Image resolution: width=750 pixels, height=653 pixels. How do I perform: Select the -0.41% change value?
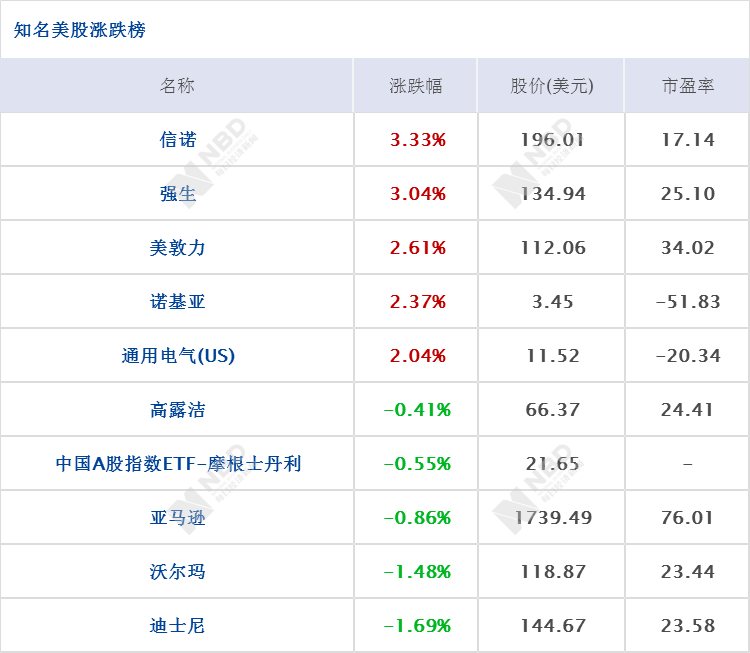417,410
